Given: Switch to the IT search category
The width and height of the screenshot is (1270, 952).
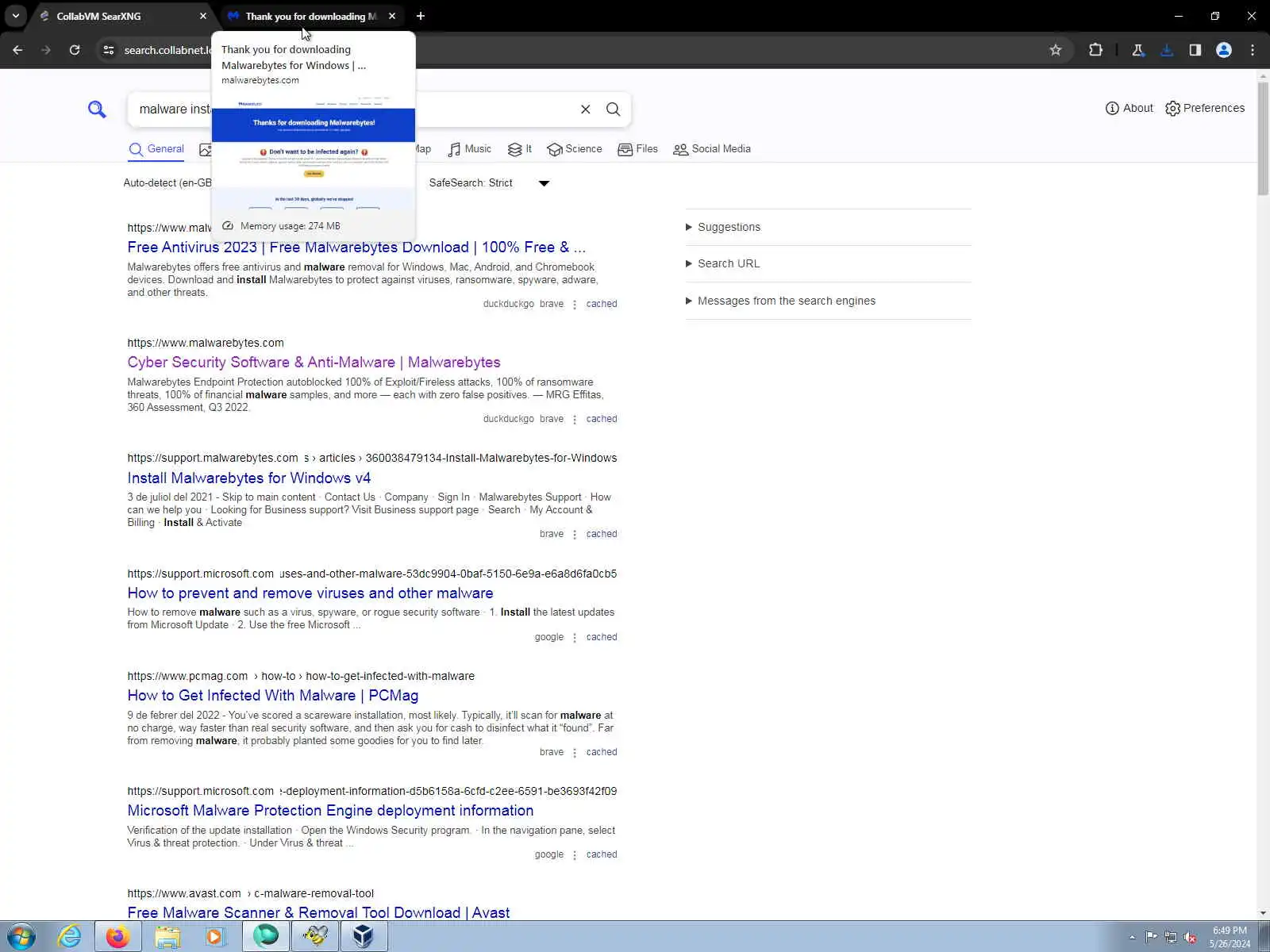Looking at the screenshot, I should (520, 149).
